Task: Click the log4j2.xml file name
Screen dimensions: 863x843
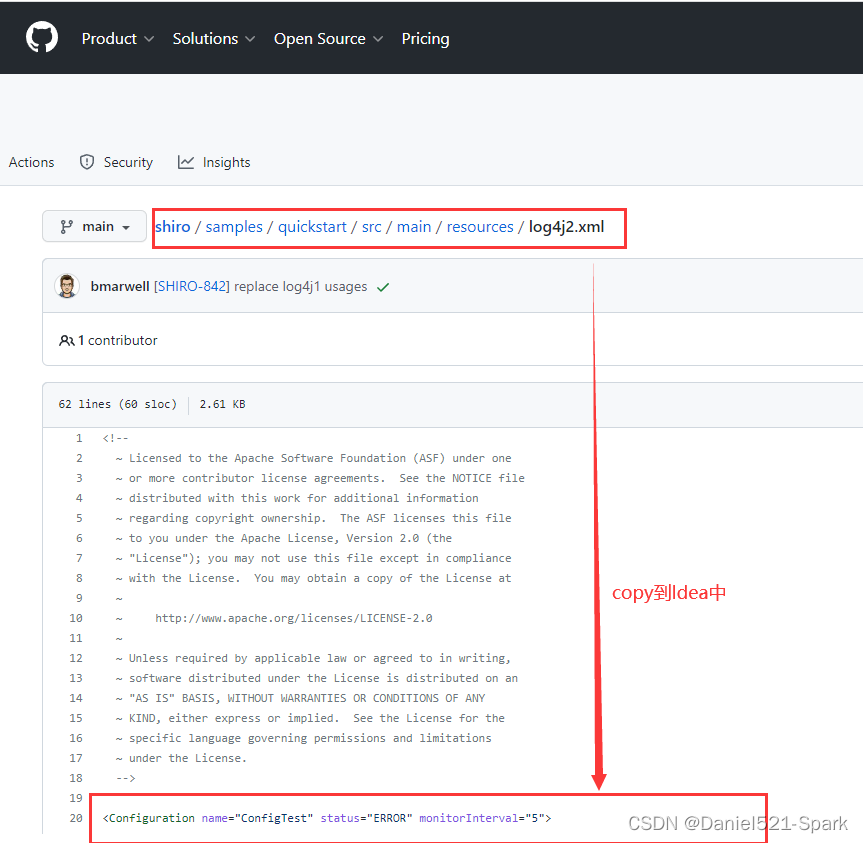Action: click(x=566, y=227)
